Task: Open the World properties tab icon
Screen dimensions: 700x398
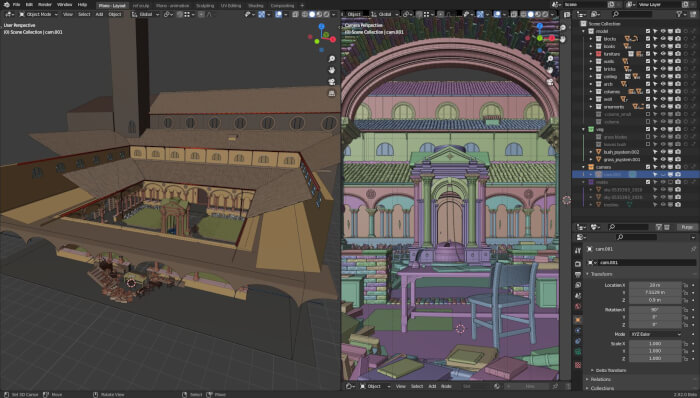Action: (x=578, y=307)
